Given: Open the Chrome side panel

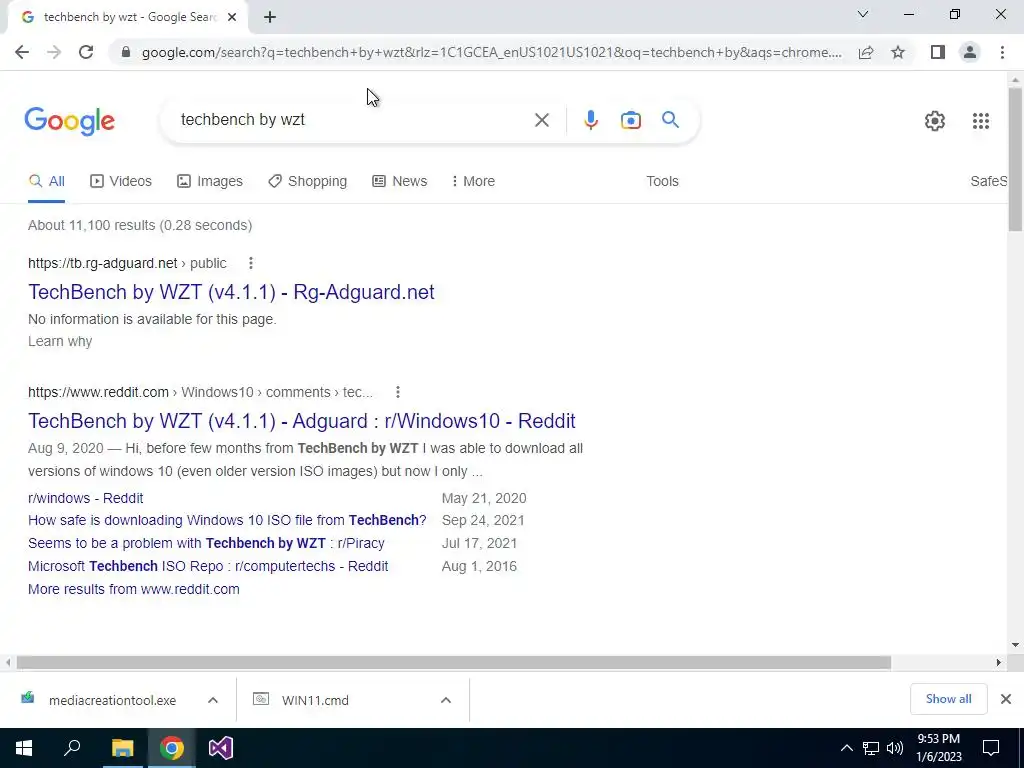Looking at the screenshot, I should tap(938, 52).
